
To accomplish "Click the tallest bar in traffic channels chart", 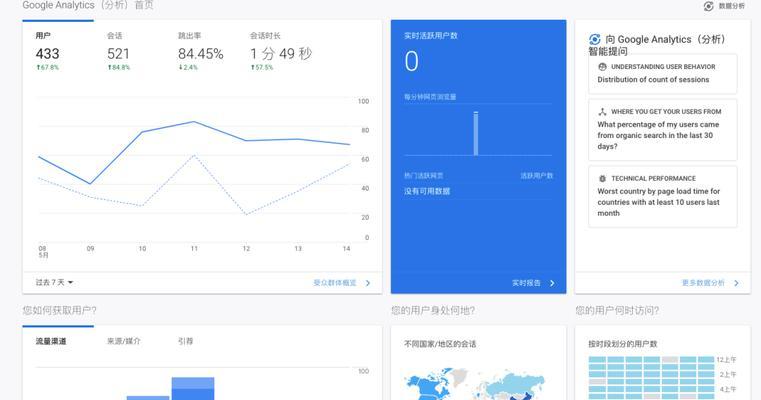I will pos(193,388).
